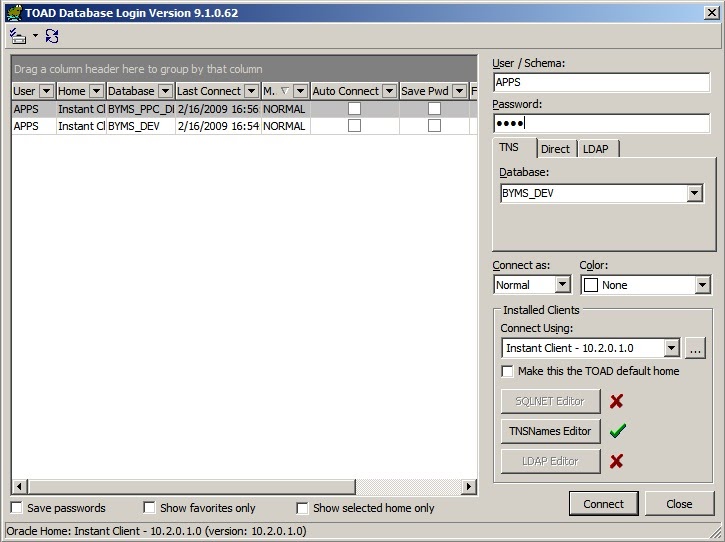Screen dimensions: 725x542
Task: Enable Show selected home only
Action: (302, 508)
